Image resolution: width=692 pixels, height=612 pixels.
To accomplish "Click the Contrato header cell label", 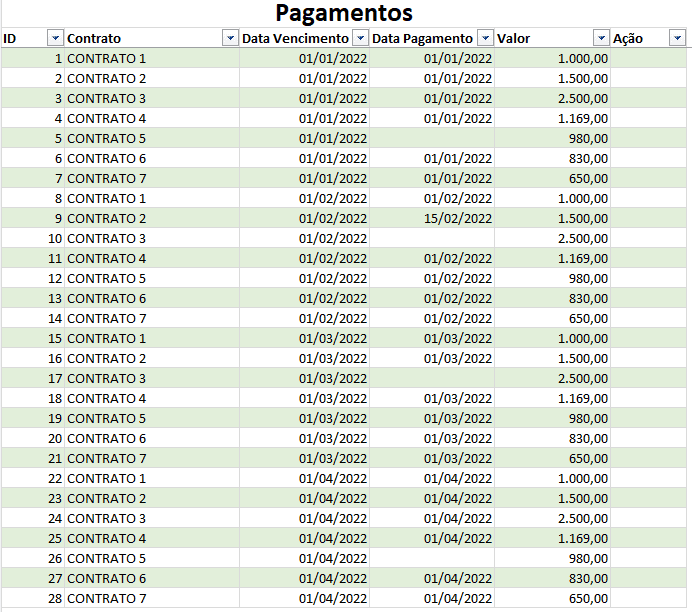I will click(x=94, y=39).
